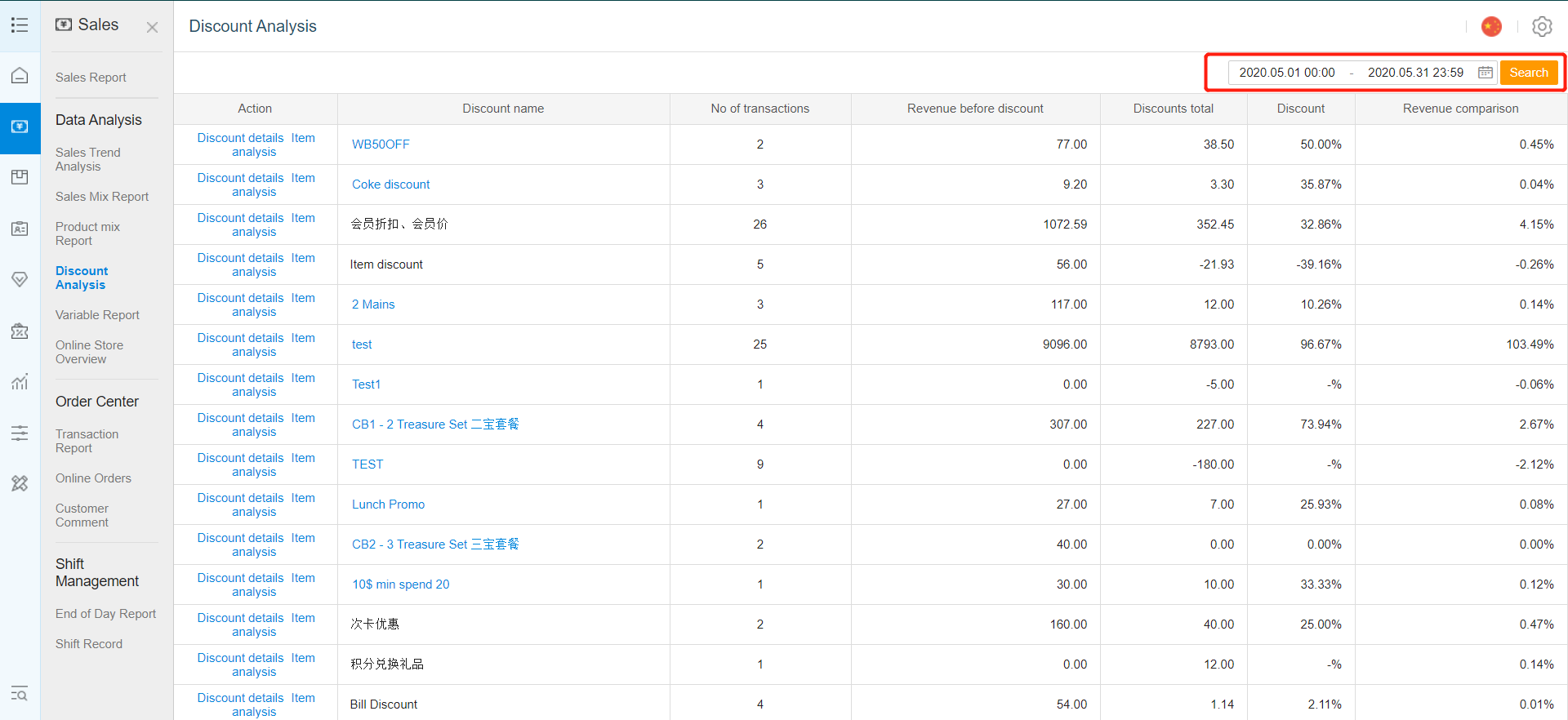
Task: Open Sales Mix Report menu item
Action: point(102,197)
